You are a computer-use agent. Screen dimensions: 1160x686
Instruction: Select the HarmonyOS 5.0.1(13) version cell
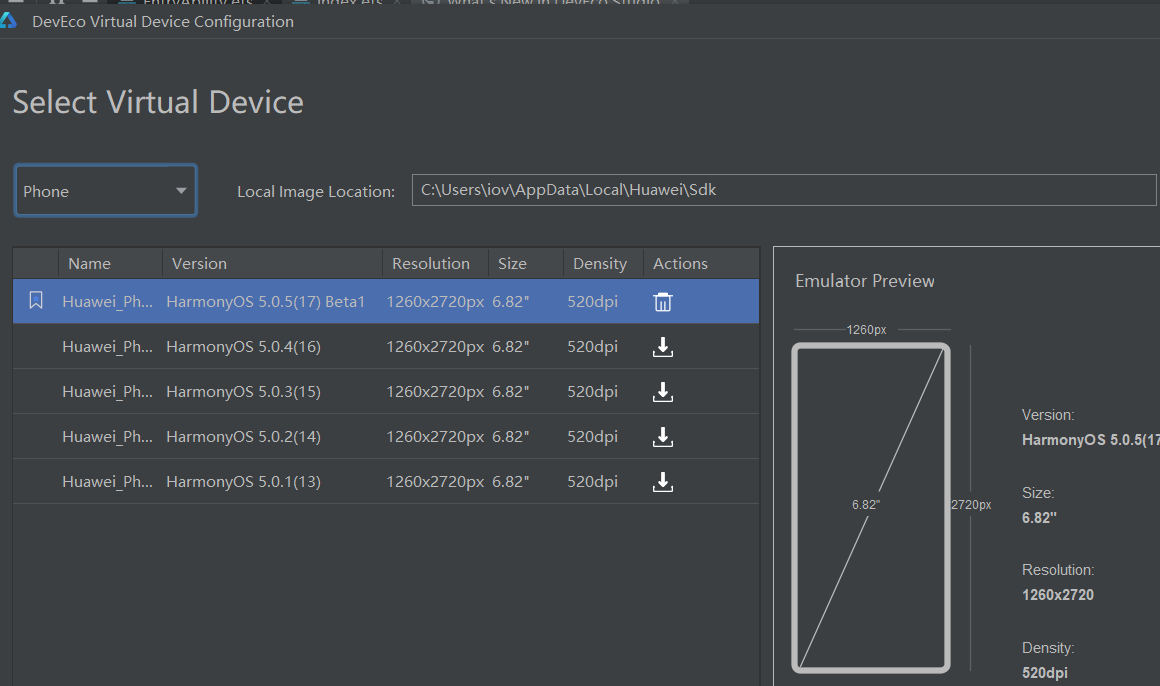coord(243,482)
